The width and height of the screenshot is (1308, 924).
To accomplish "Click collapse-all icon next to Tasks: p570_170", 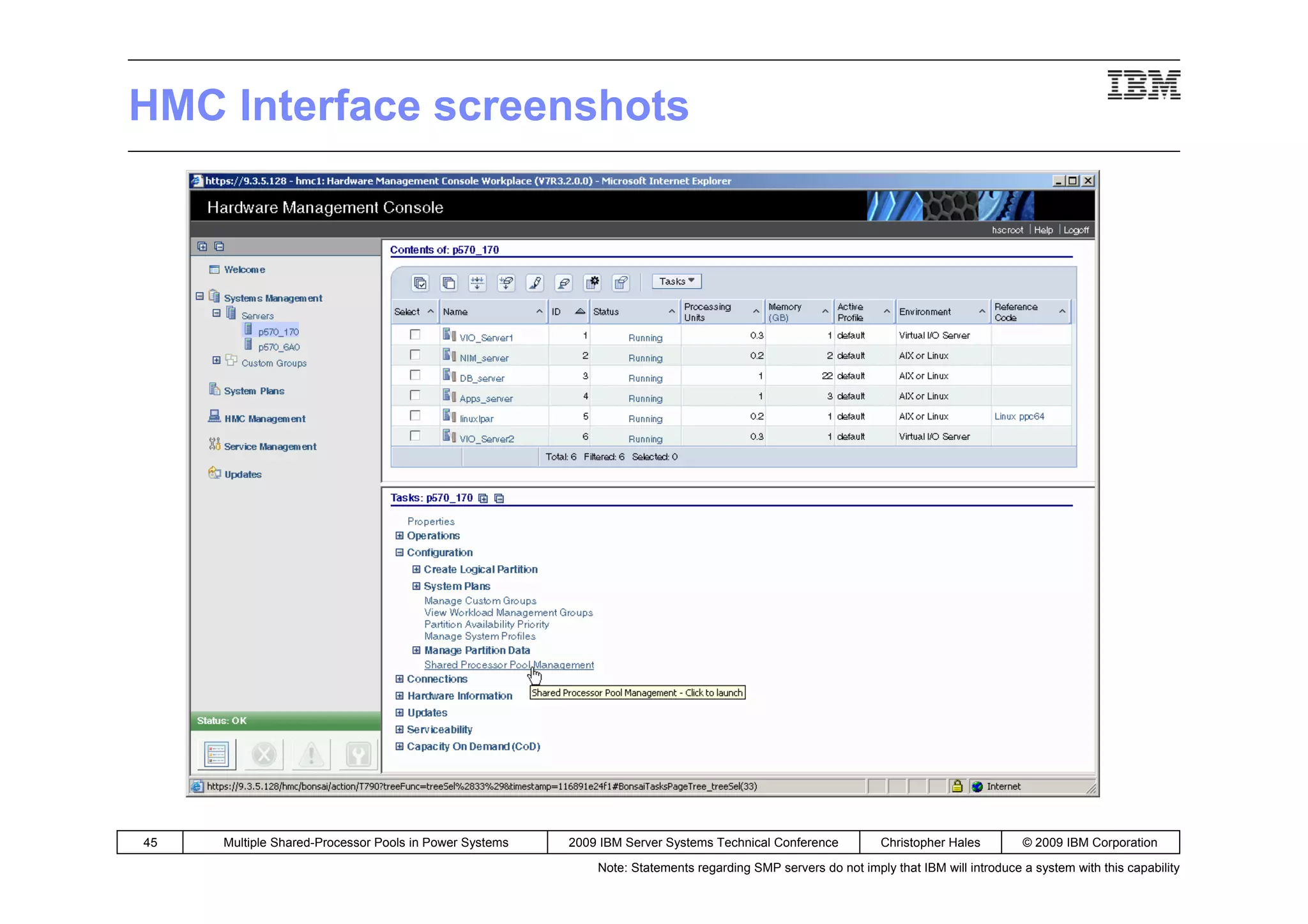I will [499, 498].
